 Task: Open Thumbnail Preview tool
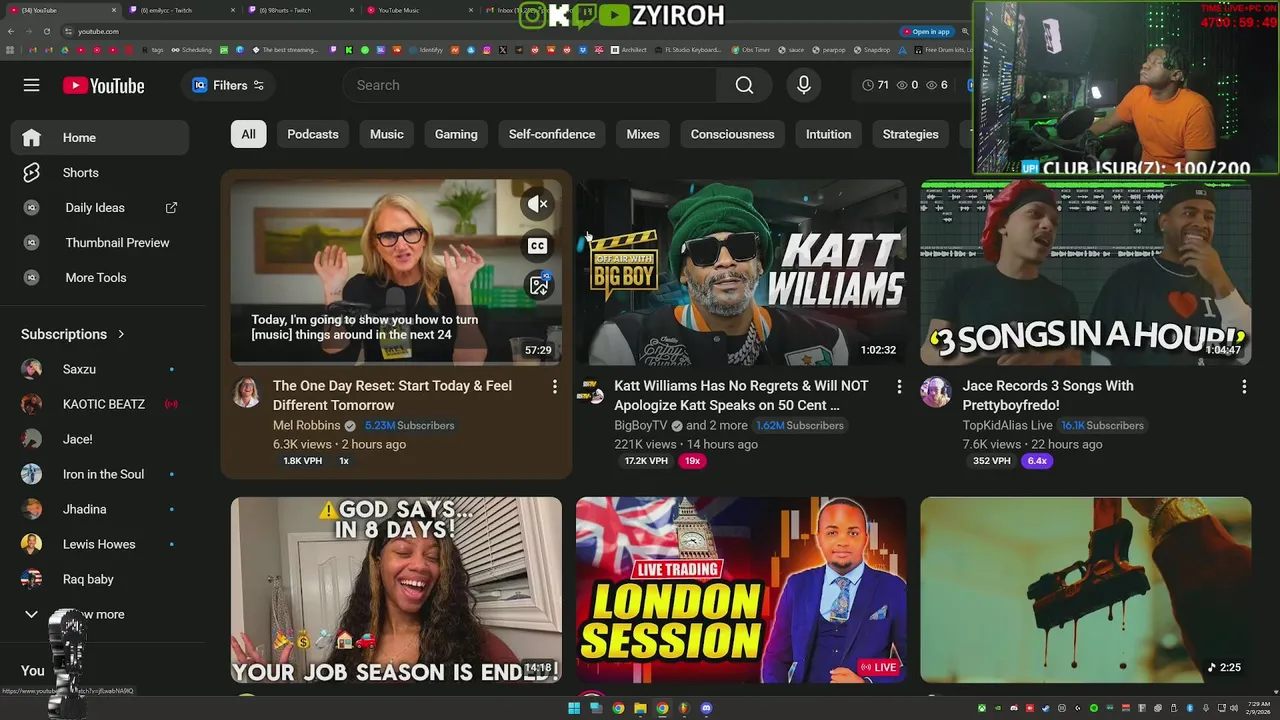click(x=99, y=243)
